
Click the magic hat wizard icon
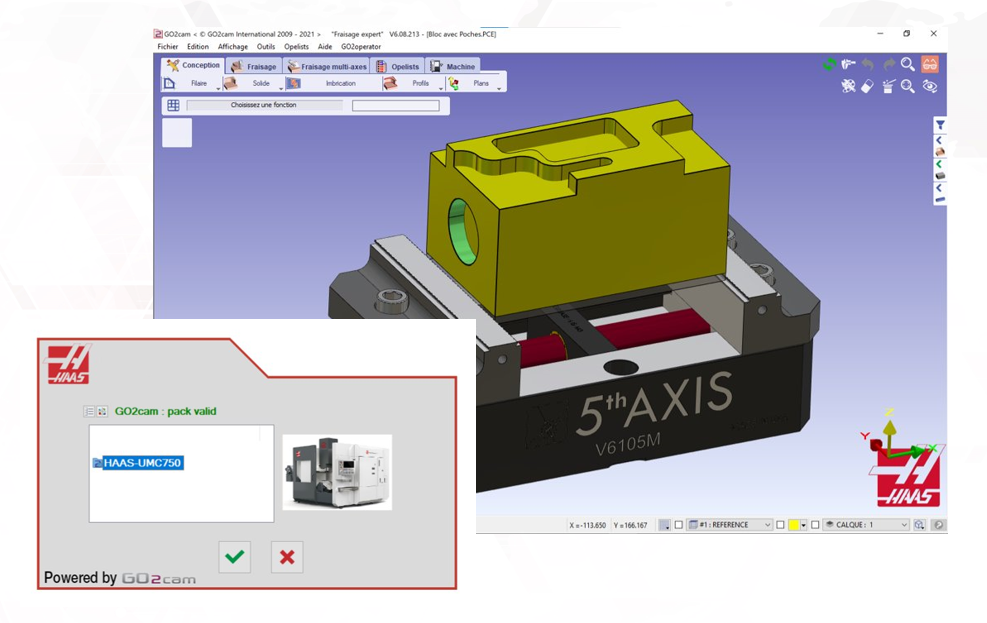888,86
